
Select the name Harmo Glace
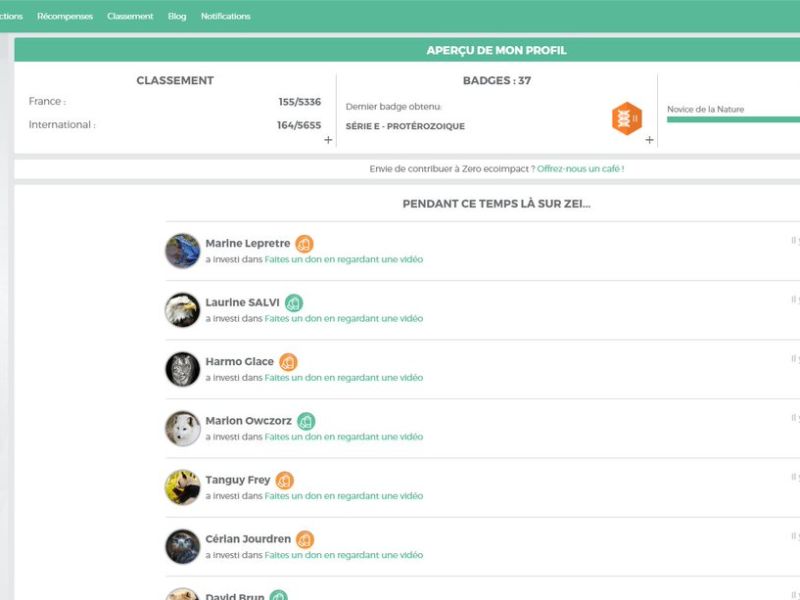239,362
